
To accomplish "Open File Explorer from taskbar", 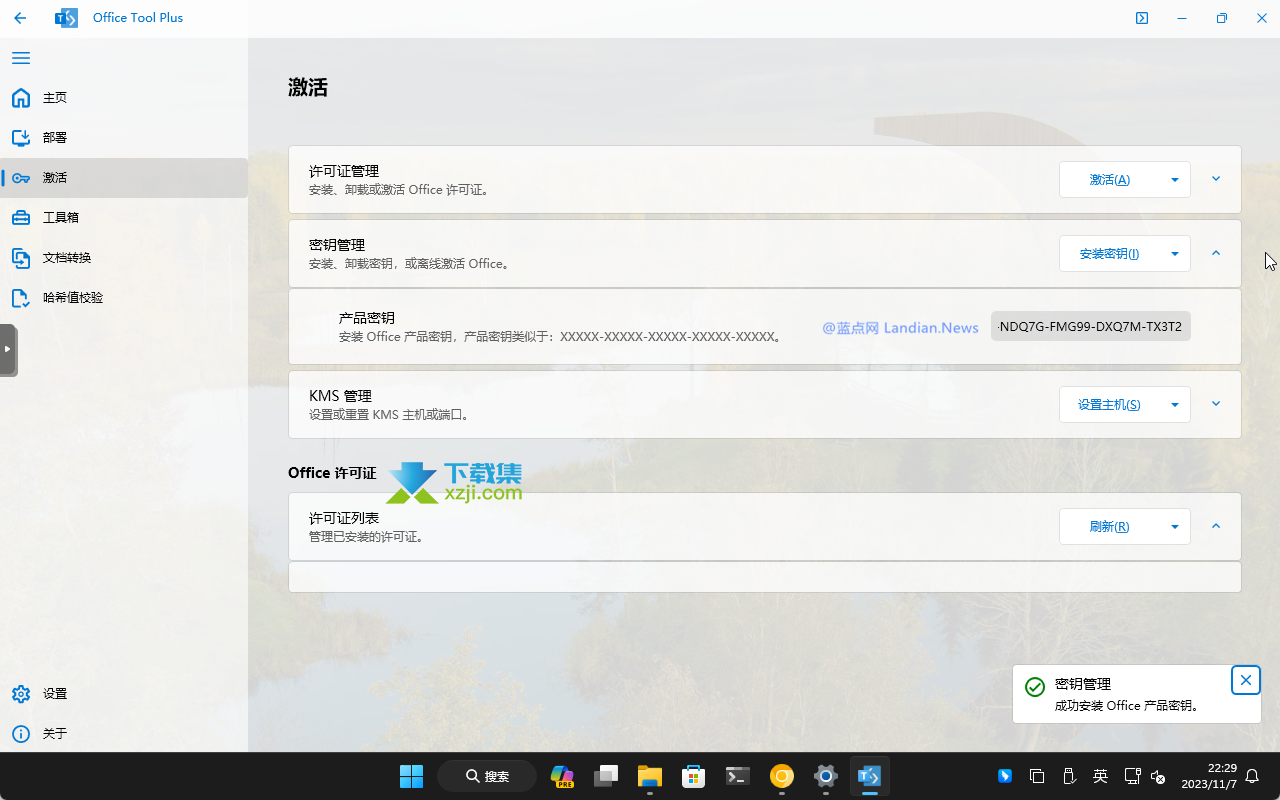I will (x=650, y=776).
